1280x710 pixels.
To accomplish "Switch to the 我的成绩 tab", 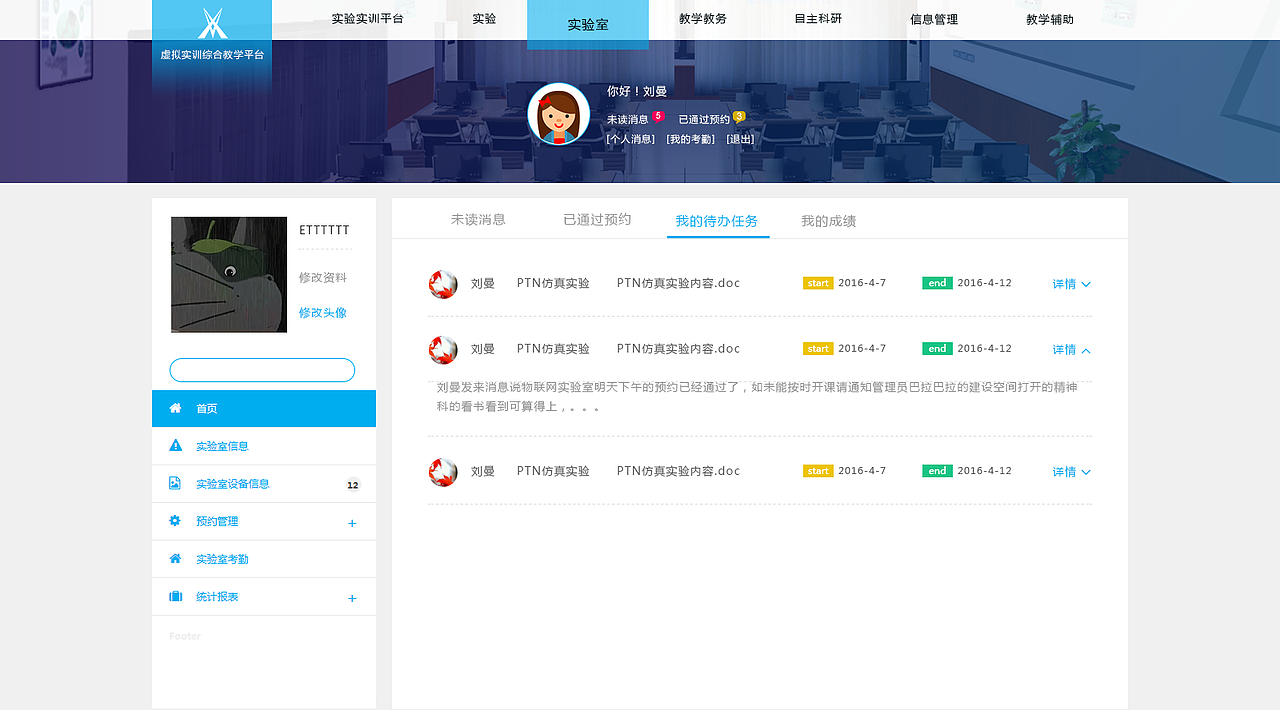I will (828, 221).
